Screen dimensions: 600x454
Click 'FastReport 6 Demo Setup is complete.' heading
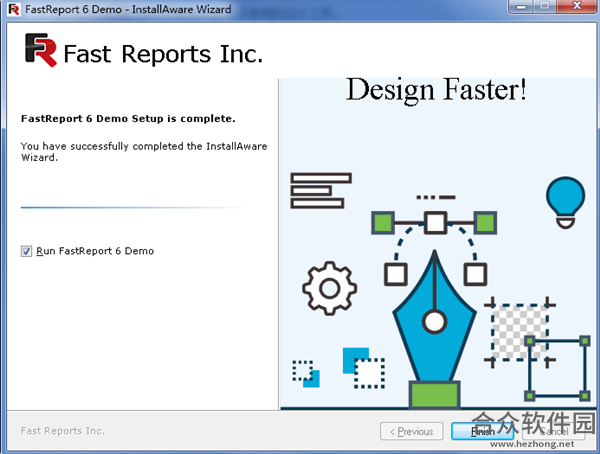click(128, 119)
